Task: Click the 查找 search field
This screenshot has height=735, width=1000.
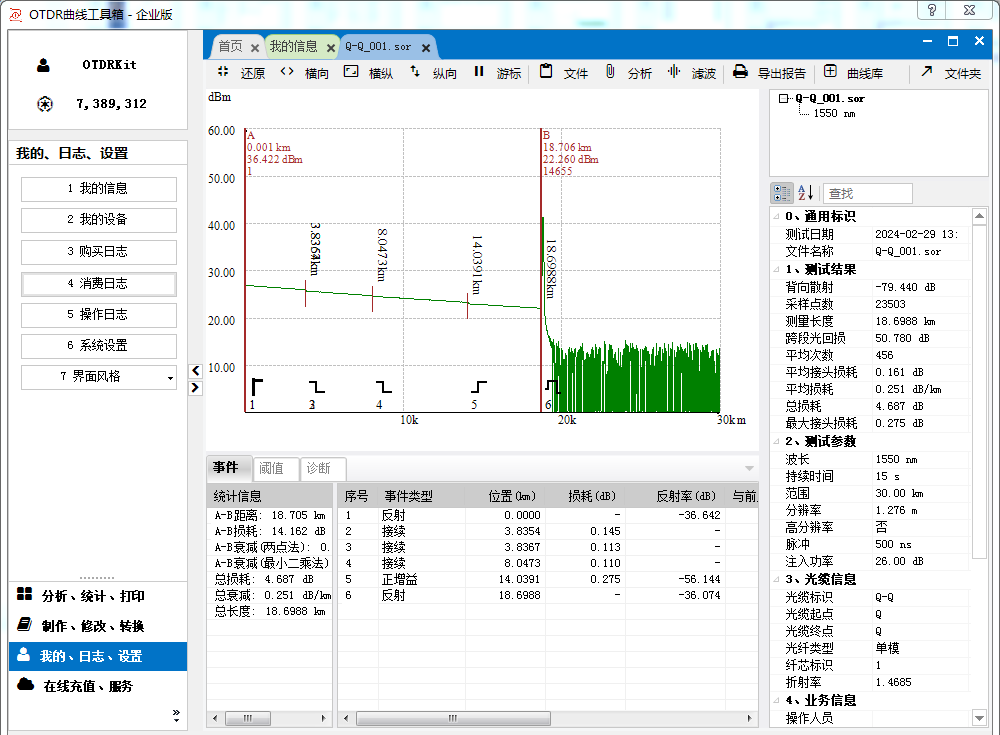Action: click(867, 193)
